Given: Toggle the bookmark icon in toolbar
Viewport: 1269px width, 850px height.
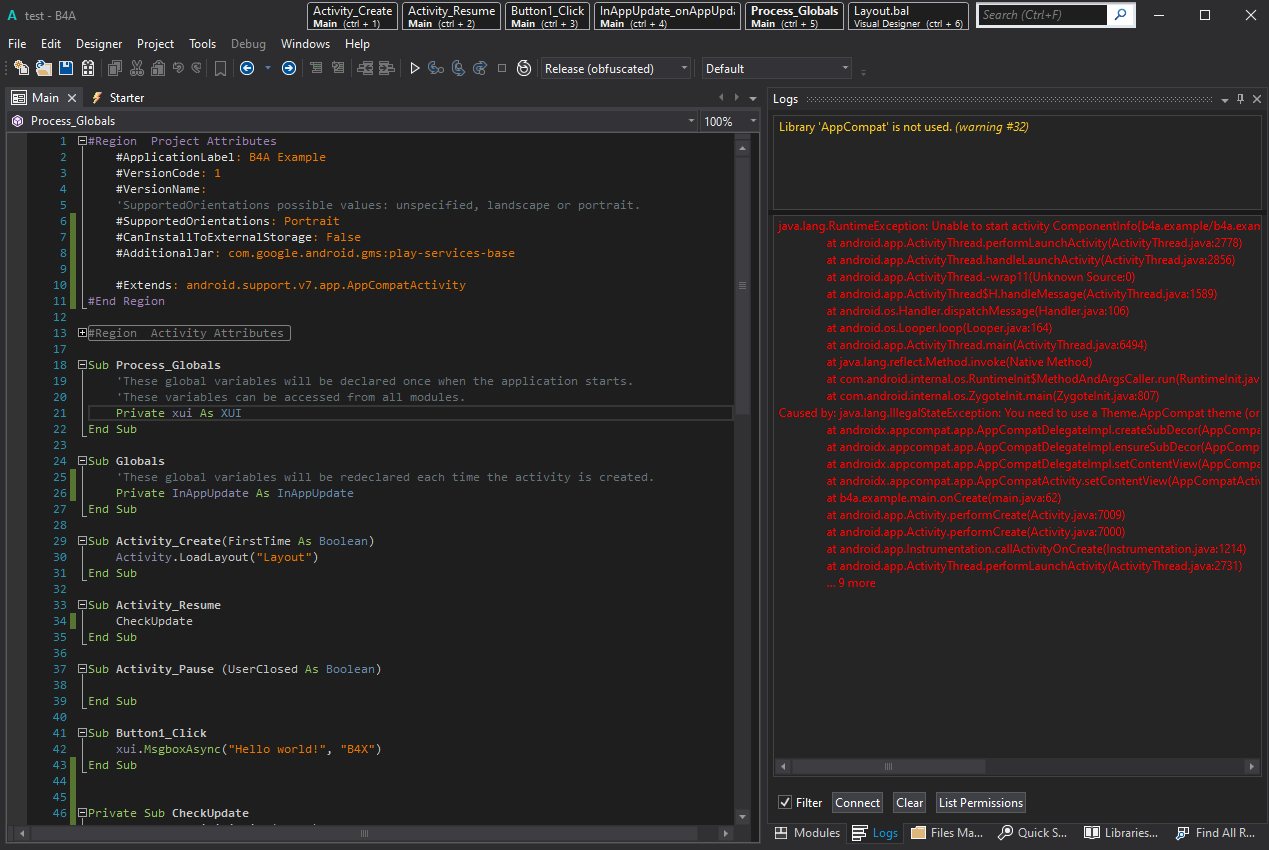Looking at the screenshot, I should [220, 68].
